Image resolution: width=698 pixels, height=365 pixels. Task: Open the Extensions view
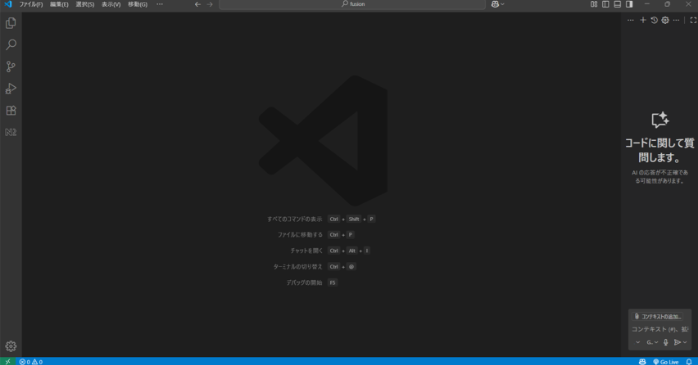(11, 110)
